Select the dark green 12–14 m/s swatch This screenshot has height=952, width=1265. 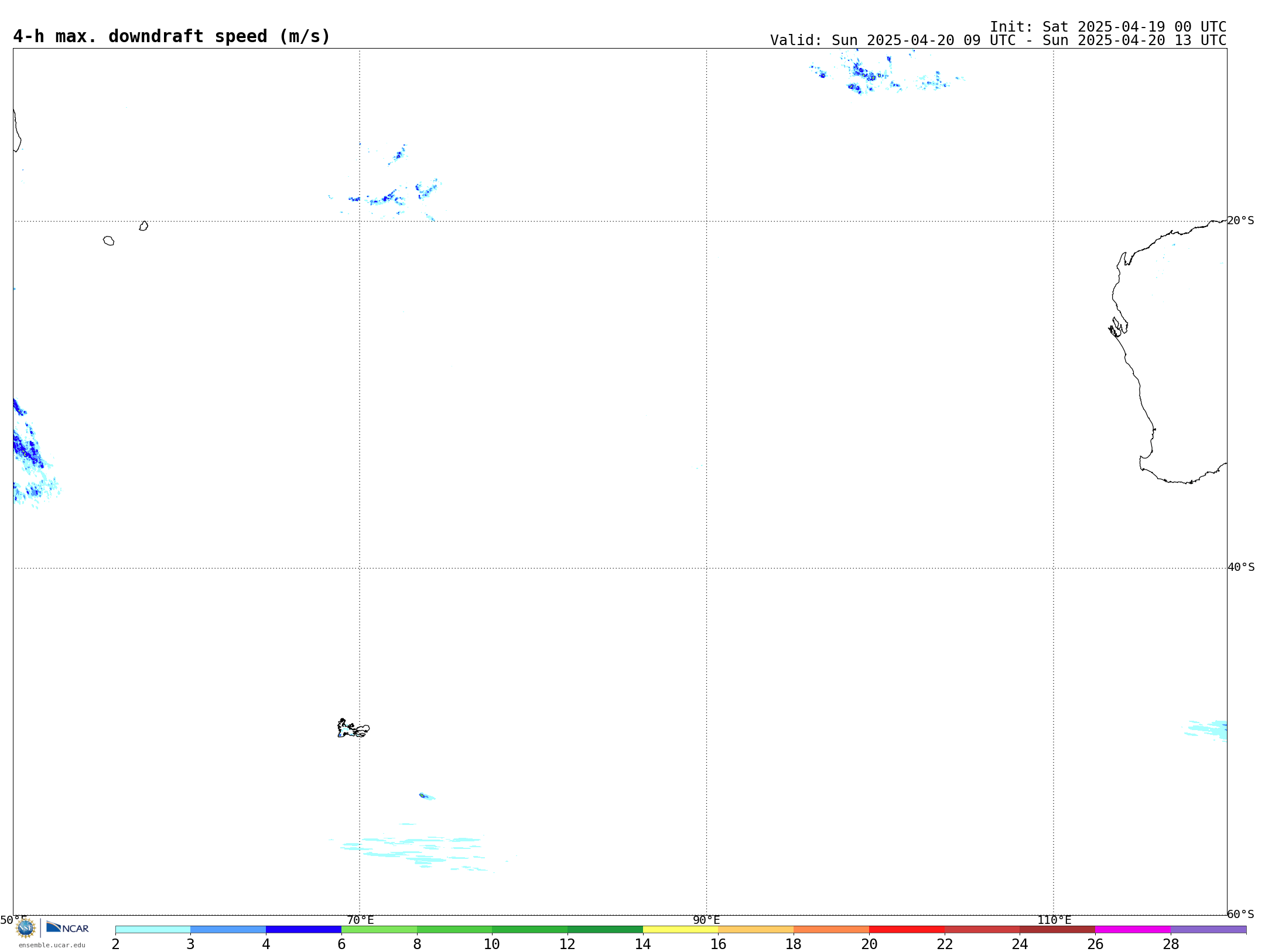click(x=605, y=929)
